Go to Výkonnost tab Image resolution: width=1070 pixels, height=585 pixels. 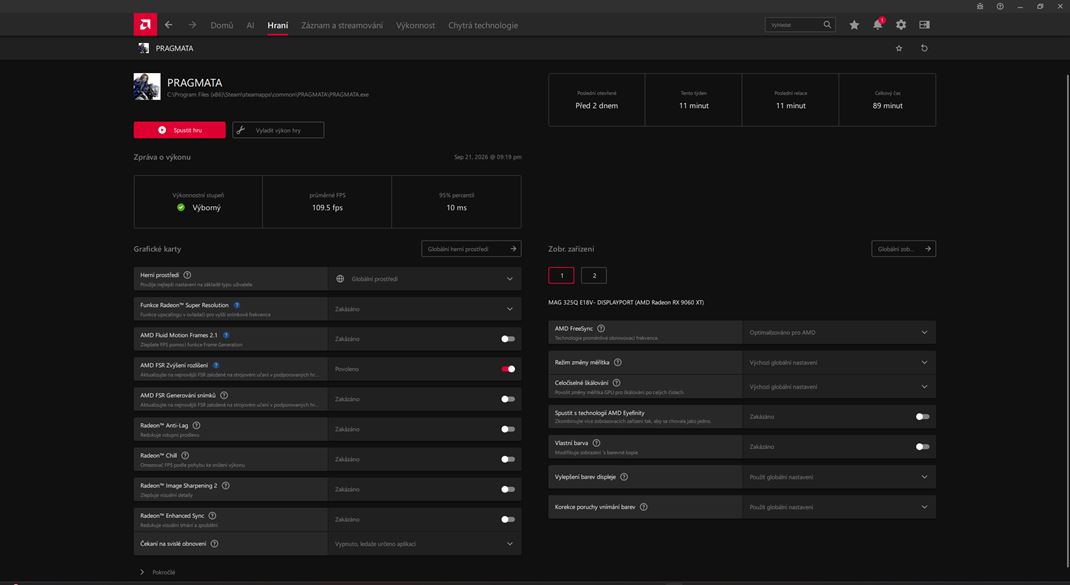[x=416, y=25]
